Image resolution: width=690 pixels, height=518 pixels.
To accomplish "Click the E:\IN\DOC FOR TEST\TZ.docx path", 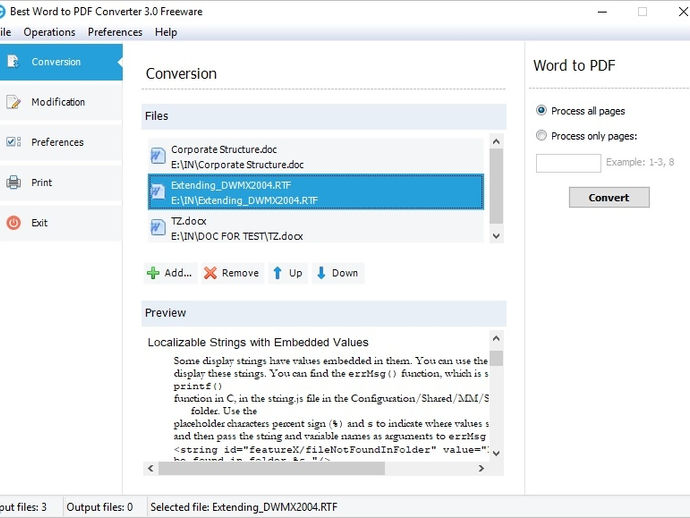I will (237, 236).
